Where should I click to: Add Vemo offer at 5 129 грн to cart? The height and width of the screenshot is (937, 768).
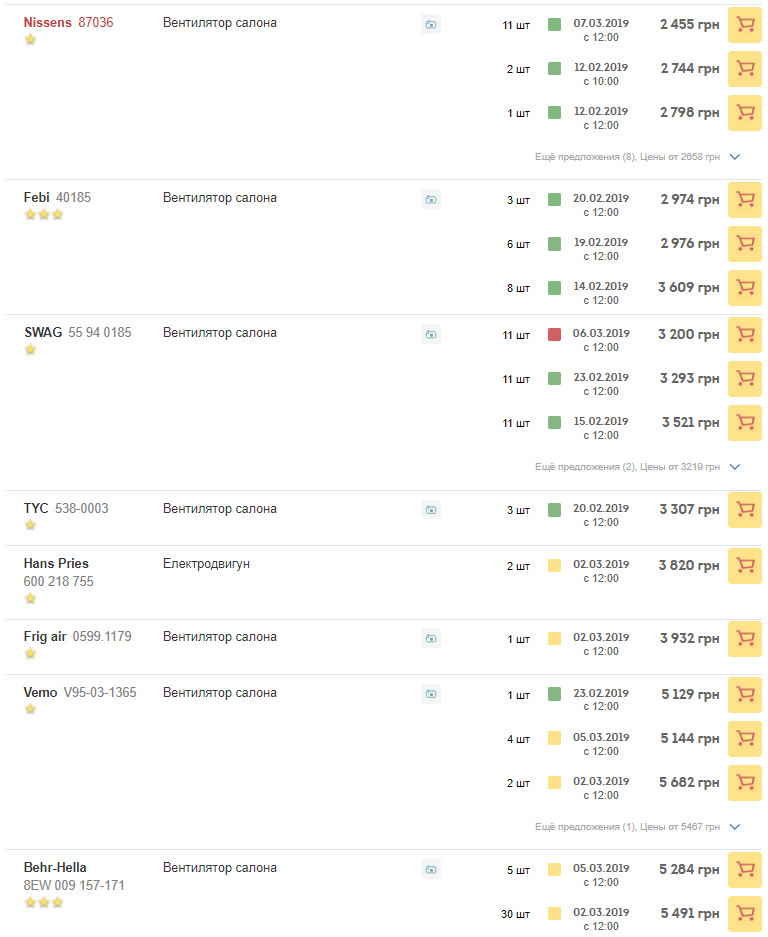coord(745,694)
